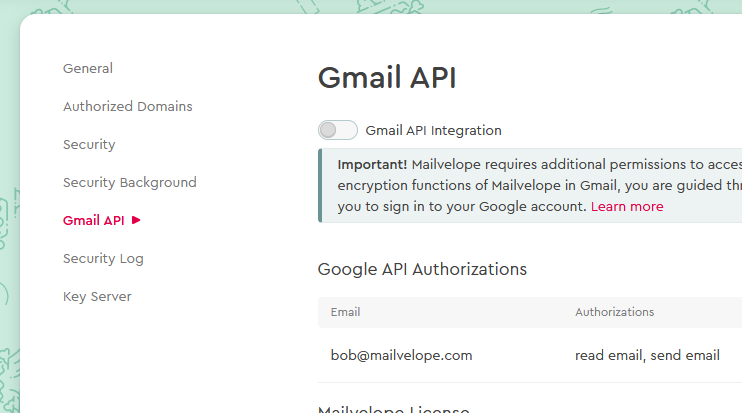Select Security Background in sidebar
The height and width of the screenshot is (413, 742).
click(130, 183)
